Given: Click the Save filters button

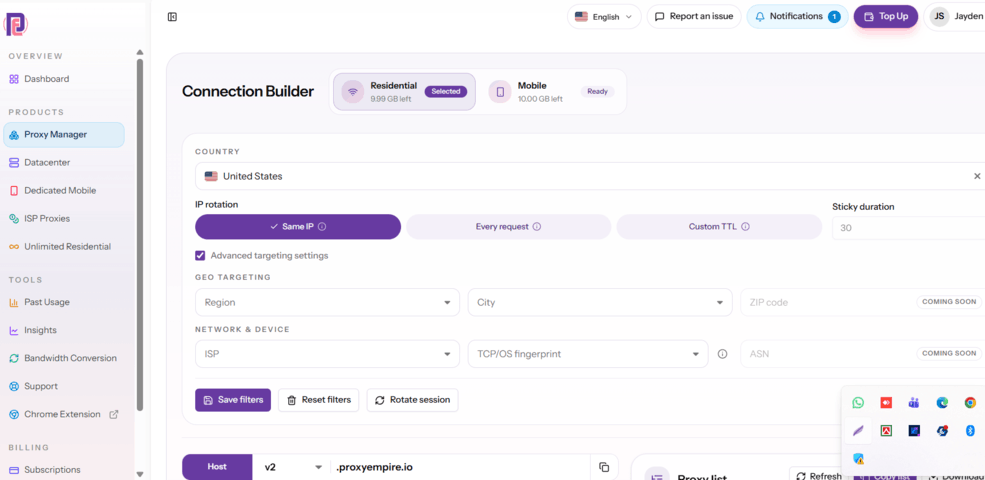Looking at the screenshot, I should [x=233, y=400].
